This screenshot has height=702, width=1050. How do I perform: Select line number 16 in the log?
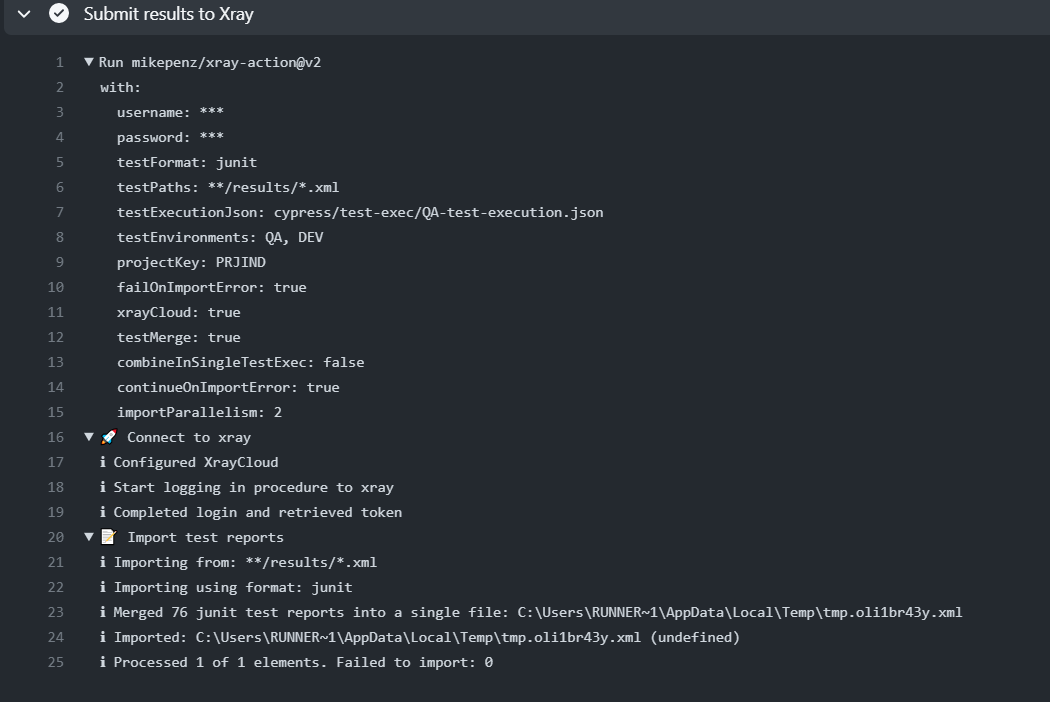56,437
